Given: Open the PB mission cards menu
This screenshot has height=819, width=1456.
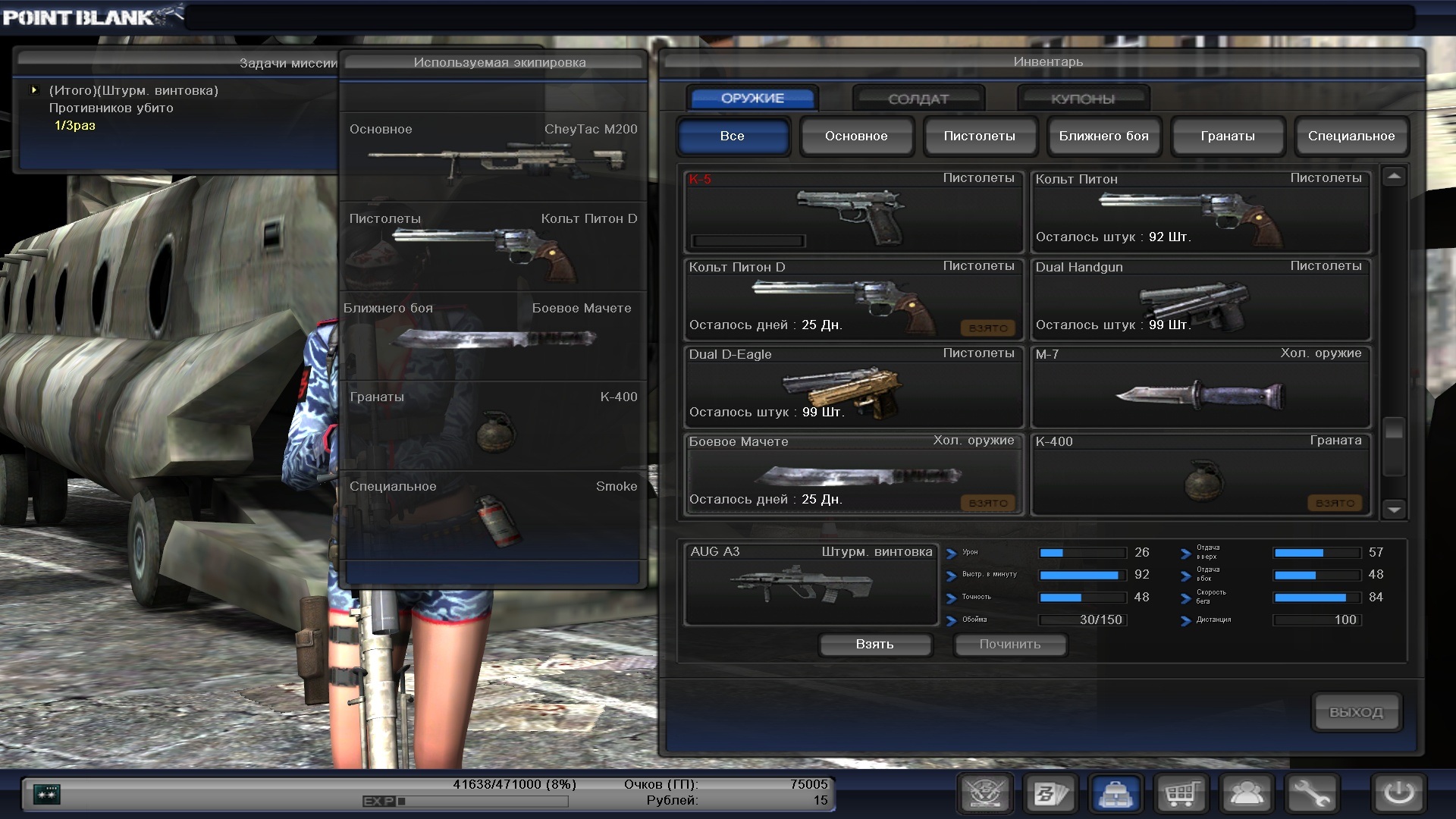Looking at the screenshot, I should (x=1051, y=794).
